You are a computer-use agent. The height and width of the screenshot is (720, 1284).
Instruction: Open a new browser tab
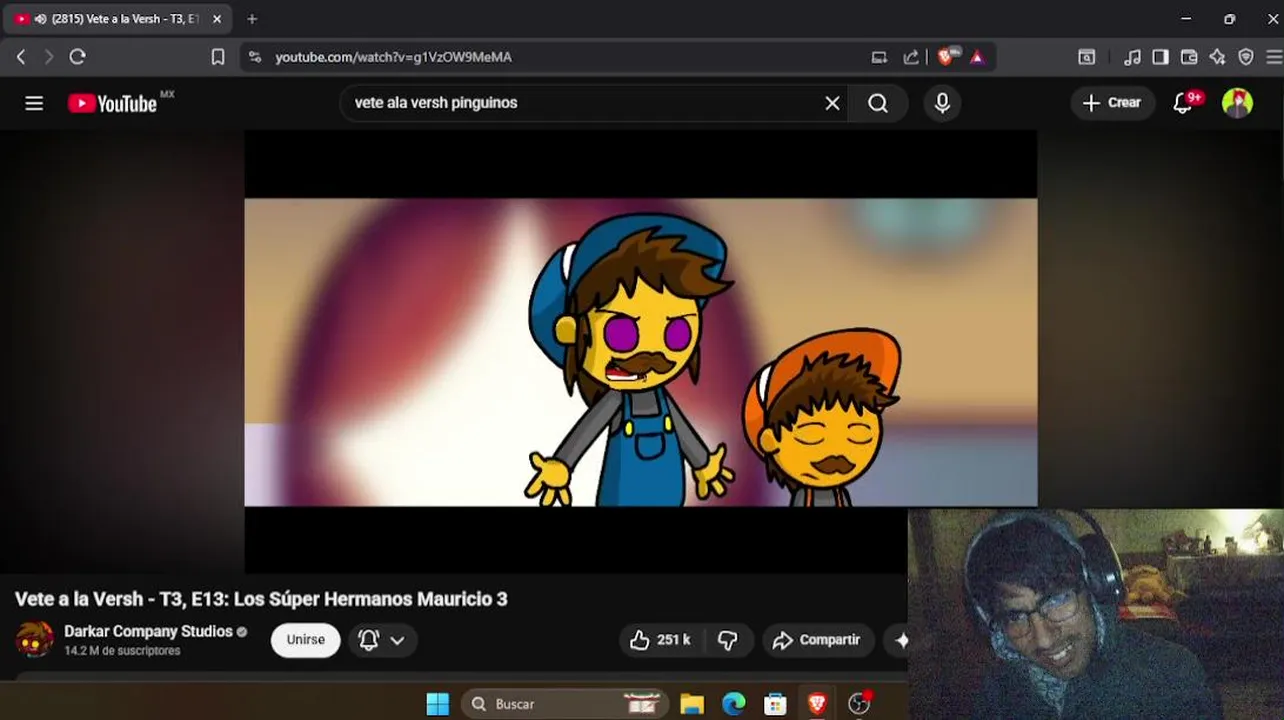252,19
